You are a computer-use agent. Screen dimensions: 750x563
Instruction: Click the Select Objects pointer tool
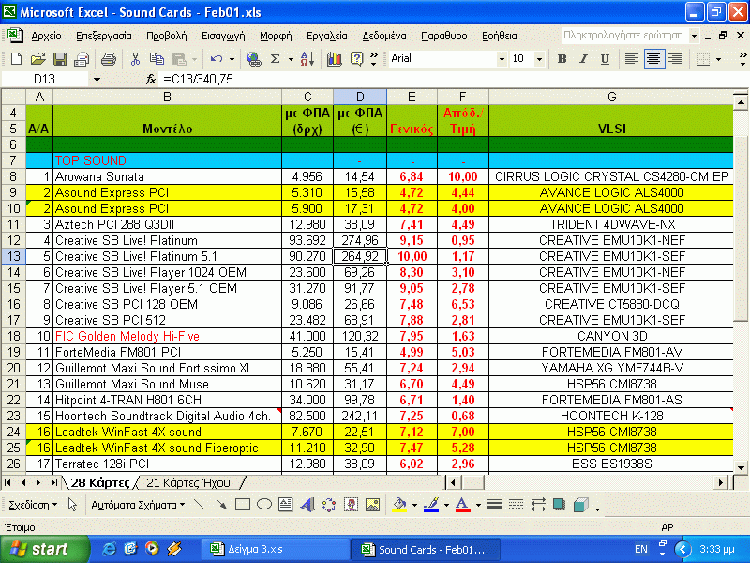coord(72,504)
